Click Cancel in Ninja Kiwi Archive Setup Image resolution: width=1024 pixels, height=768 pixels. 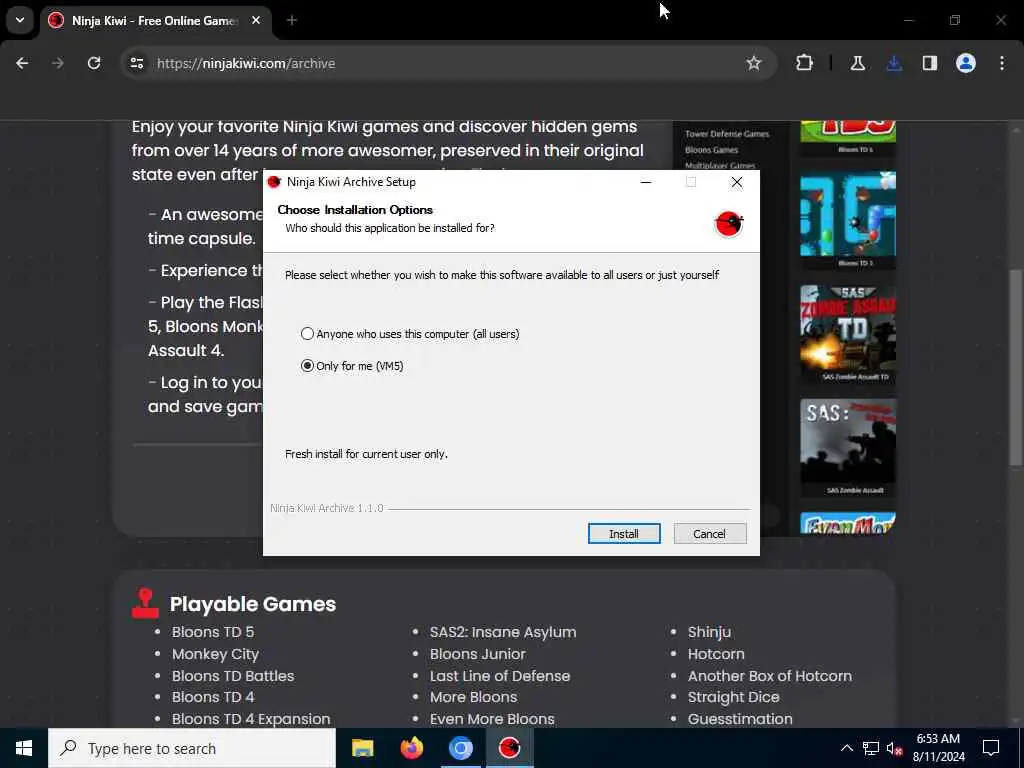pos(709,534)
